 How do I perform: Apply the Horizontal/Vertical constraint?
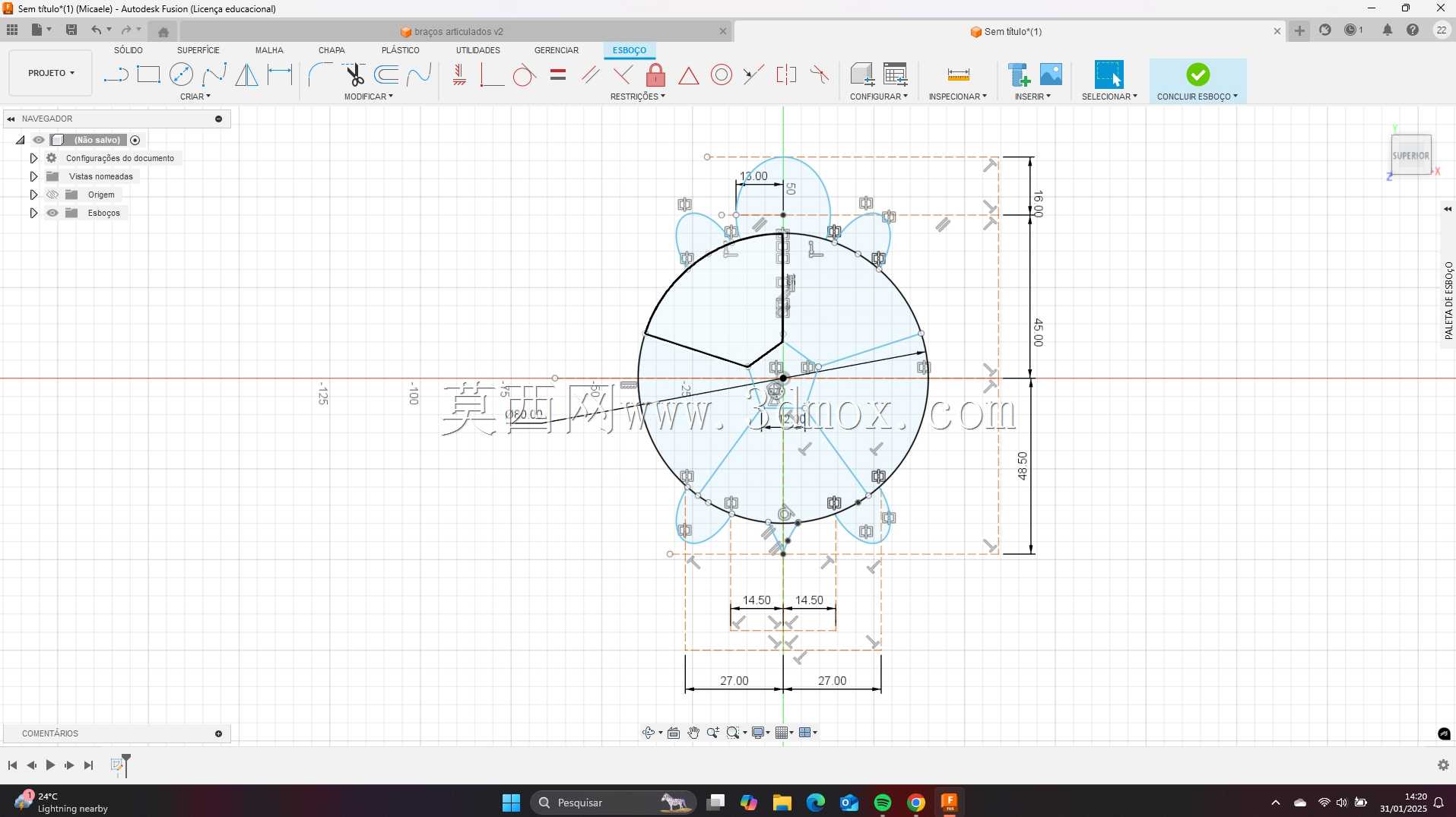coord(458,74)
